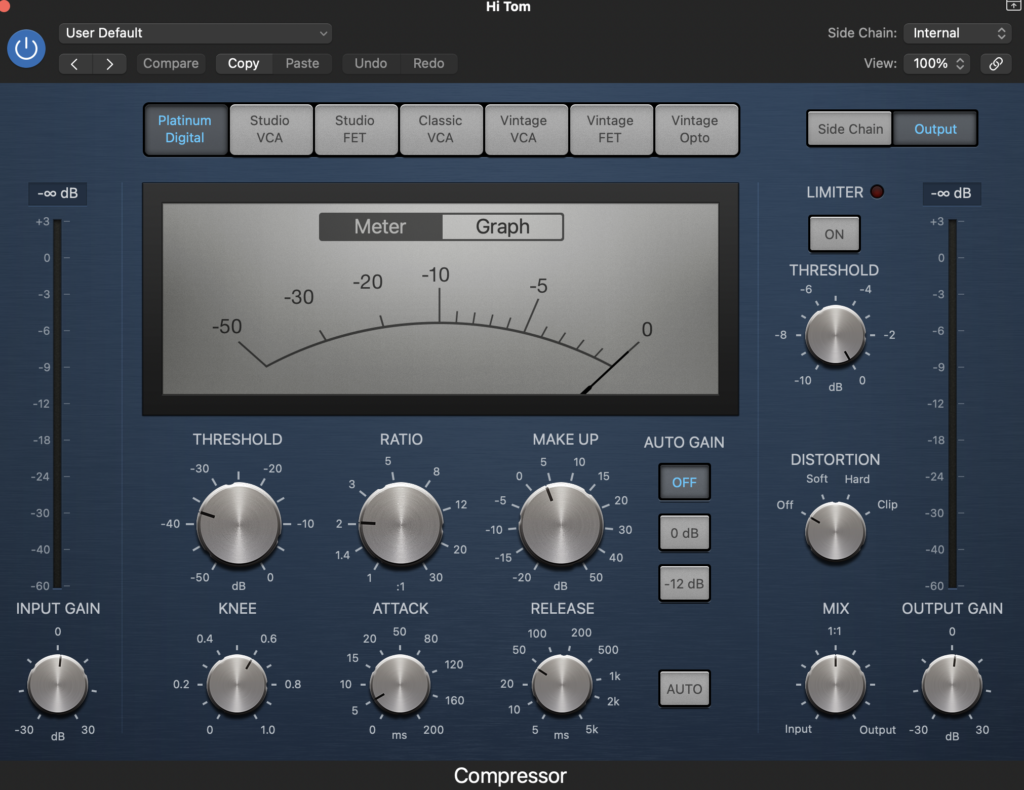Switch display to Graph view

[502, 227]
